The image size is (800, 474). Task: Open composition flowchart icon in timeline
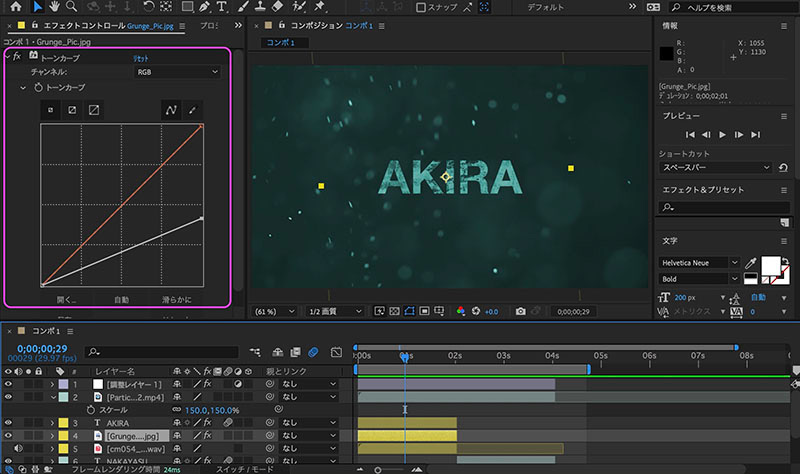pyautogui.click(x=255, y=352)
